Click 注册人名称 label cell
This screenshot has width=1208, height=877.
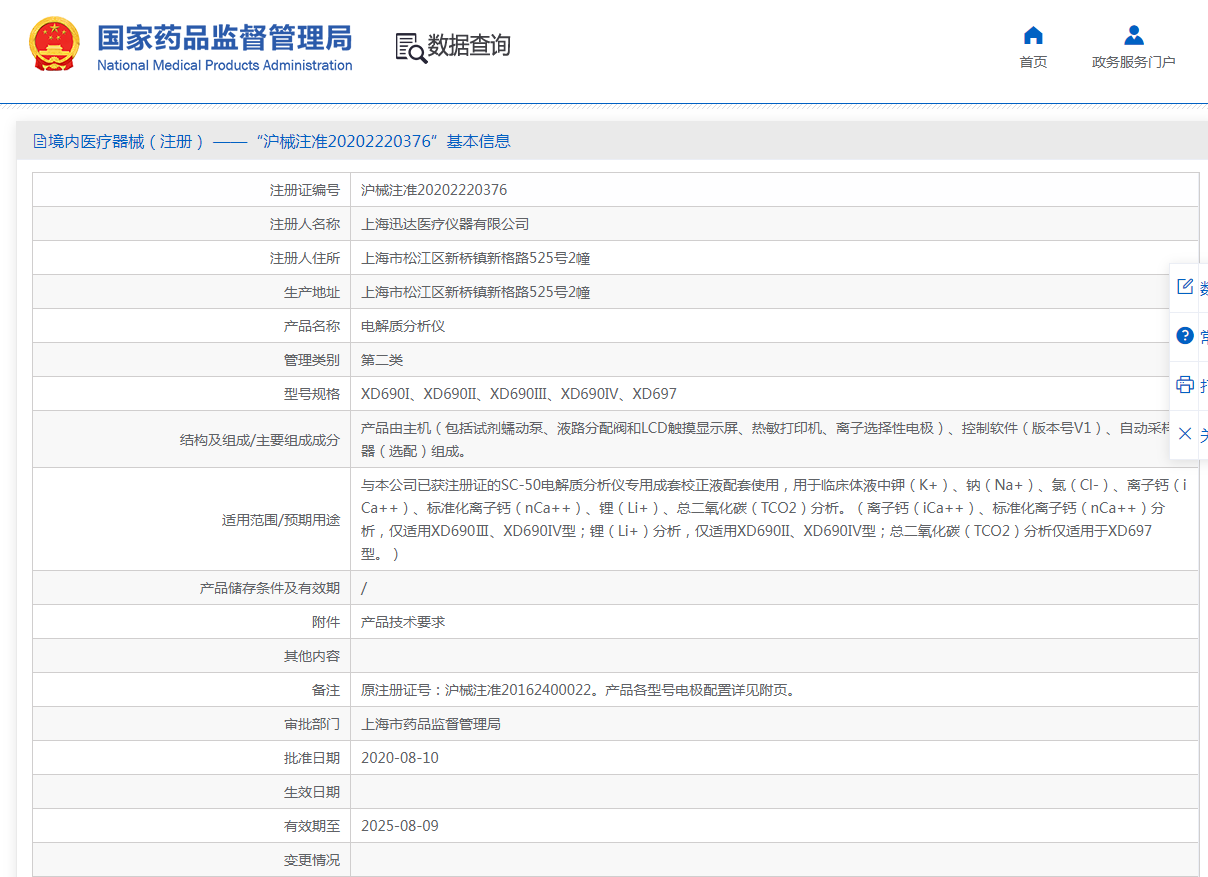[x=191, y=224]
